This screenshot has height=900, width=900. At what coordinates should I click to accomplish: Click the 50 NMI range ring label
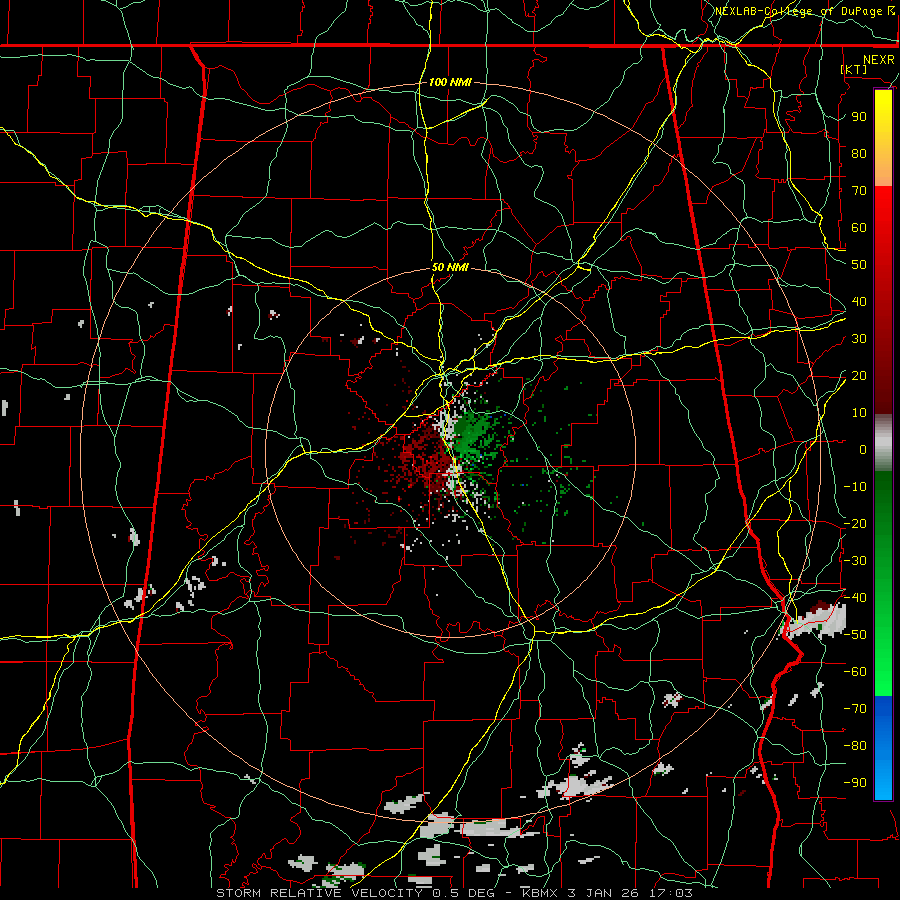click(x=450, y=267)
